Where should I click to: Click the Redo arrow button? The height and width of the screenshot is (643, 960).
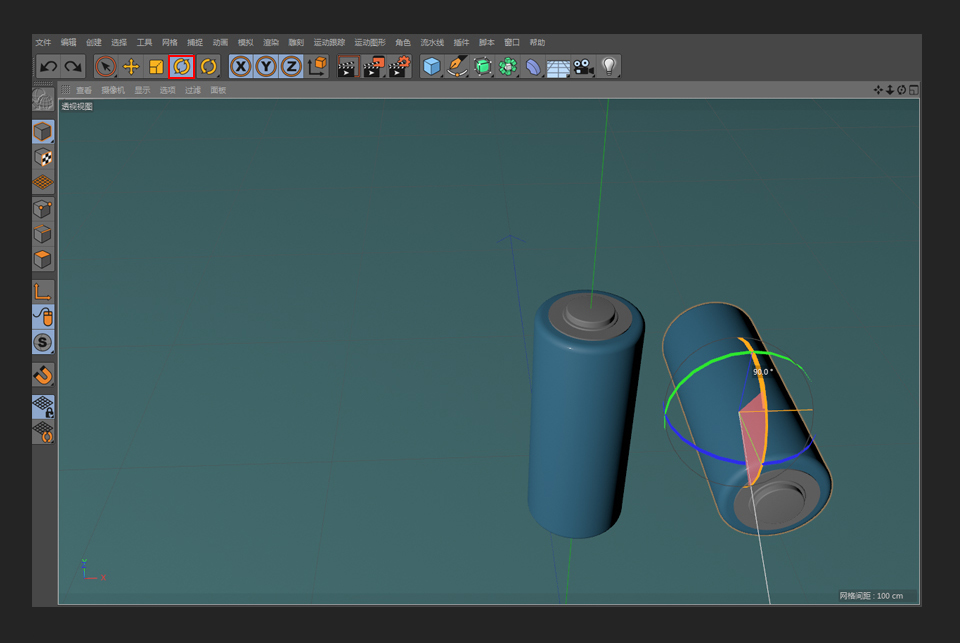tap(72, 66)
